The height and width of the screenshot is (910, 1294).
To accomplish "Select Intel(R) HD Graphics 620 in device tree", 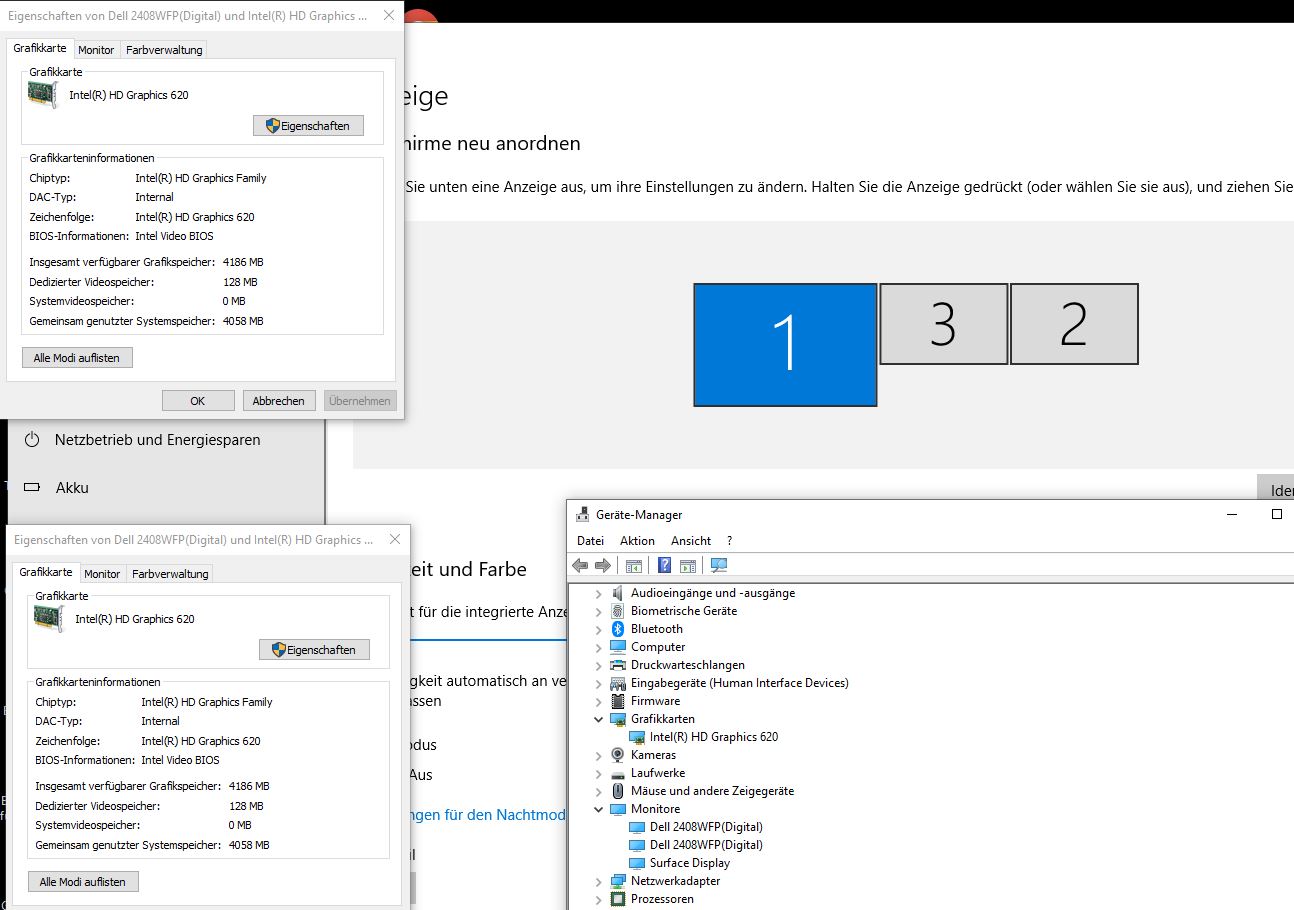I will coord(713,737).
